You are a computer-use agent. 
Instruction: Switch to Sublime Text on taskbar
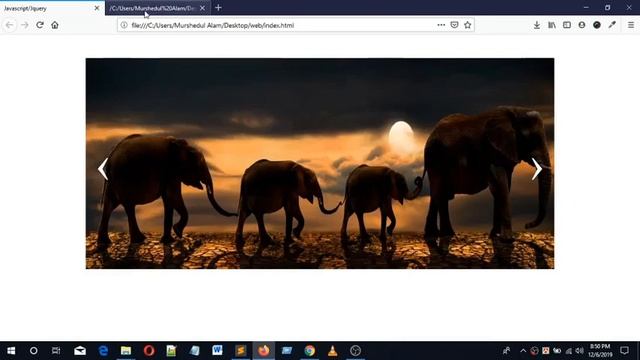pyautogui.click(x=241, y=351)
